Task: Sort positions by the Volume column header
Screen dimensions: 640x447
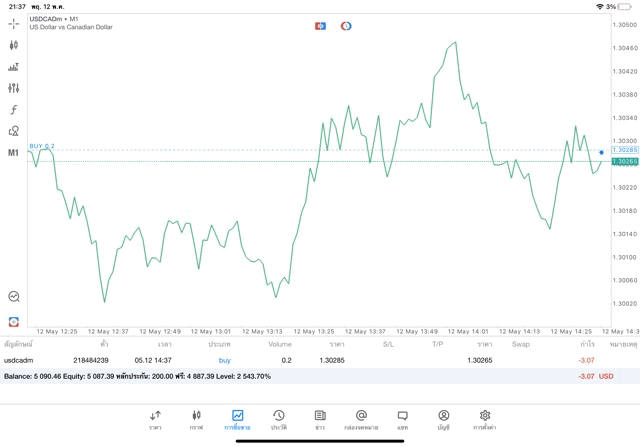Action: coord(280,344)
